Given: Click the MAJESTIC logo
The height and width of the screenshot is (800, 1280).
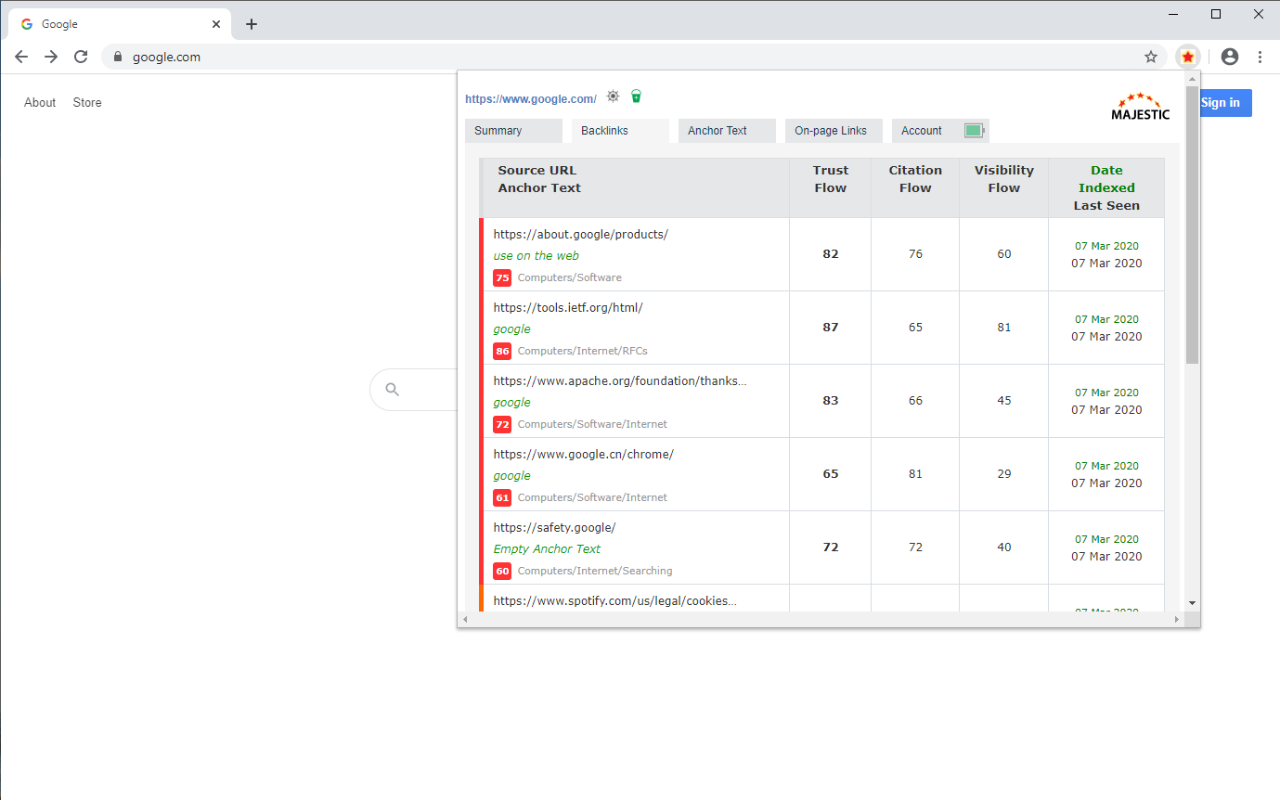Looking at the screenshot, I should [x=1140, y=110].
